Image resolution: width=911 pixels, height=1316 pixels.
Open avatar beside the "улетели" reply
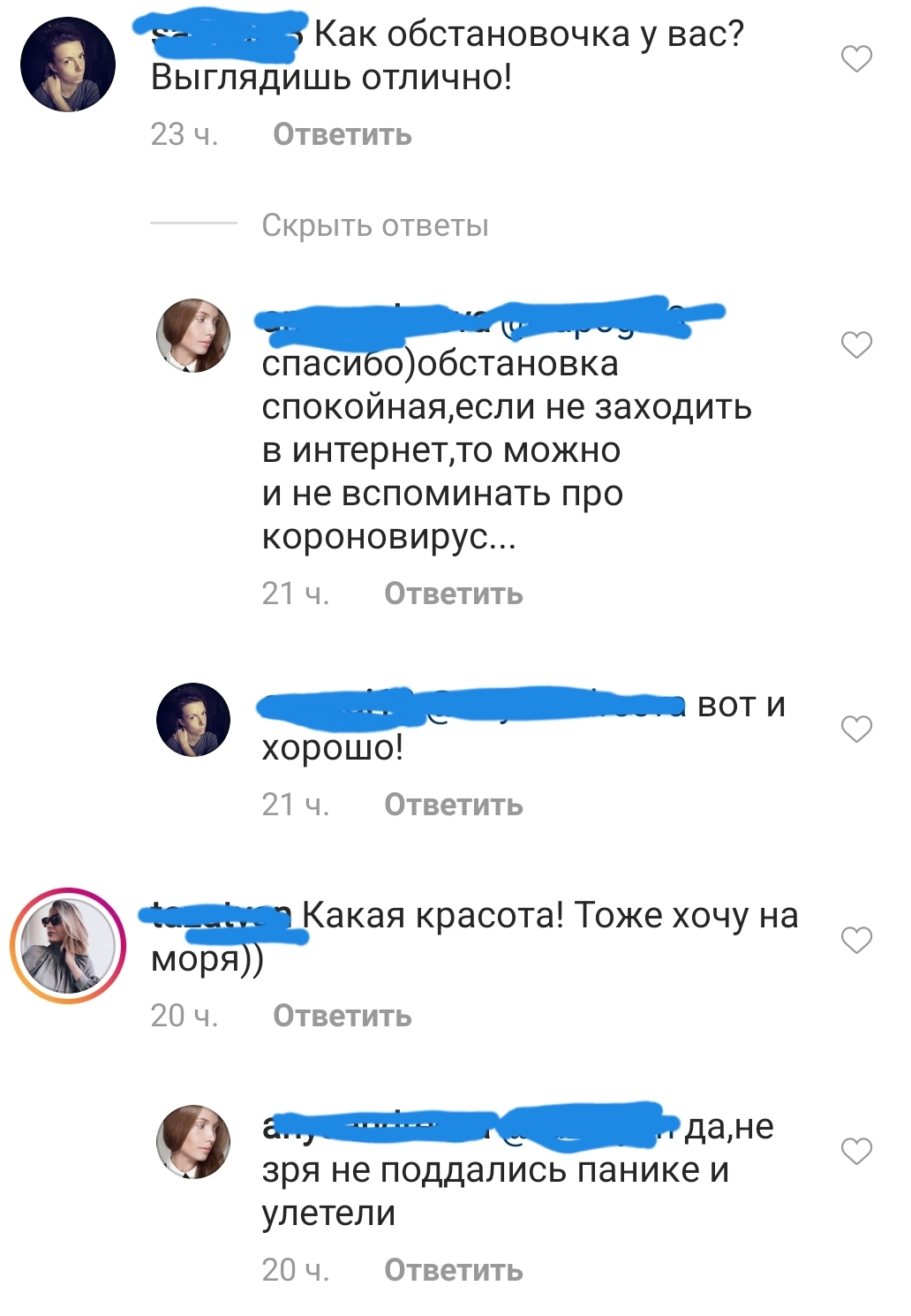pyautogui.click(x=193, y=1141)
